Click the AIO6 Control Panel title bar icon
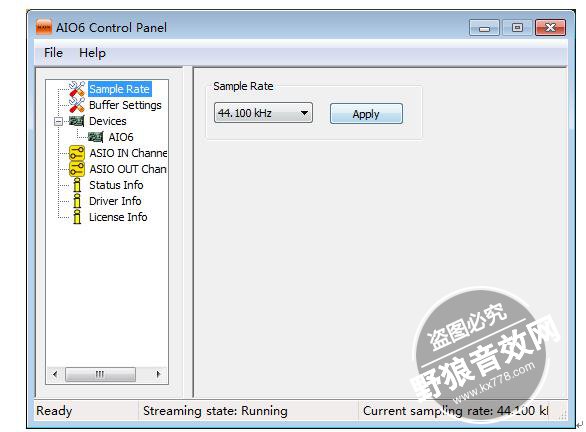The height and width of the screenshot is (432, 586). click(x=44, y=28)
